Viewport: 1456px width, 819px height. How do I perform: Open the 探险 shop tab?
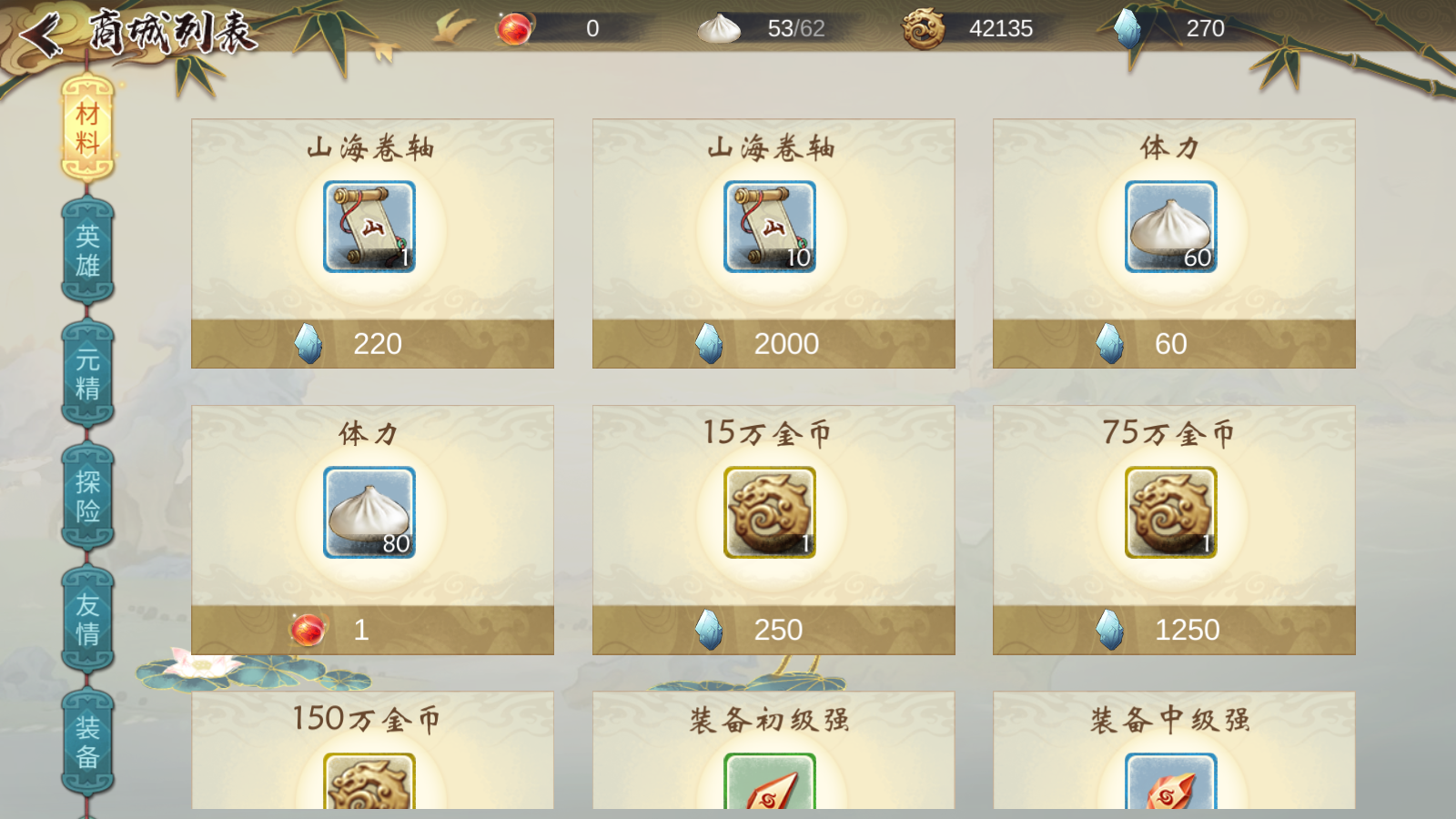tap(87, 496)
